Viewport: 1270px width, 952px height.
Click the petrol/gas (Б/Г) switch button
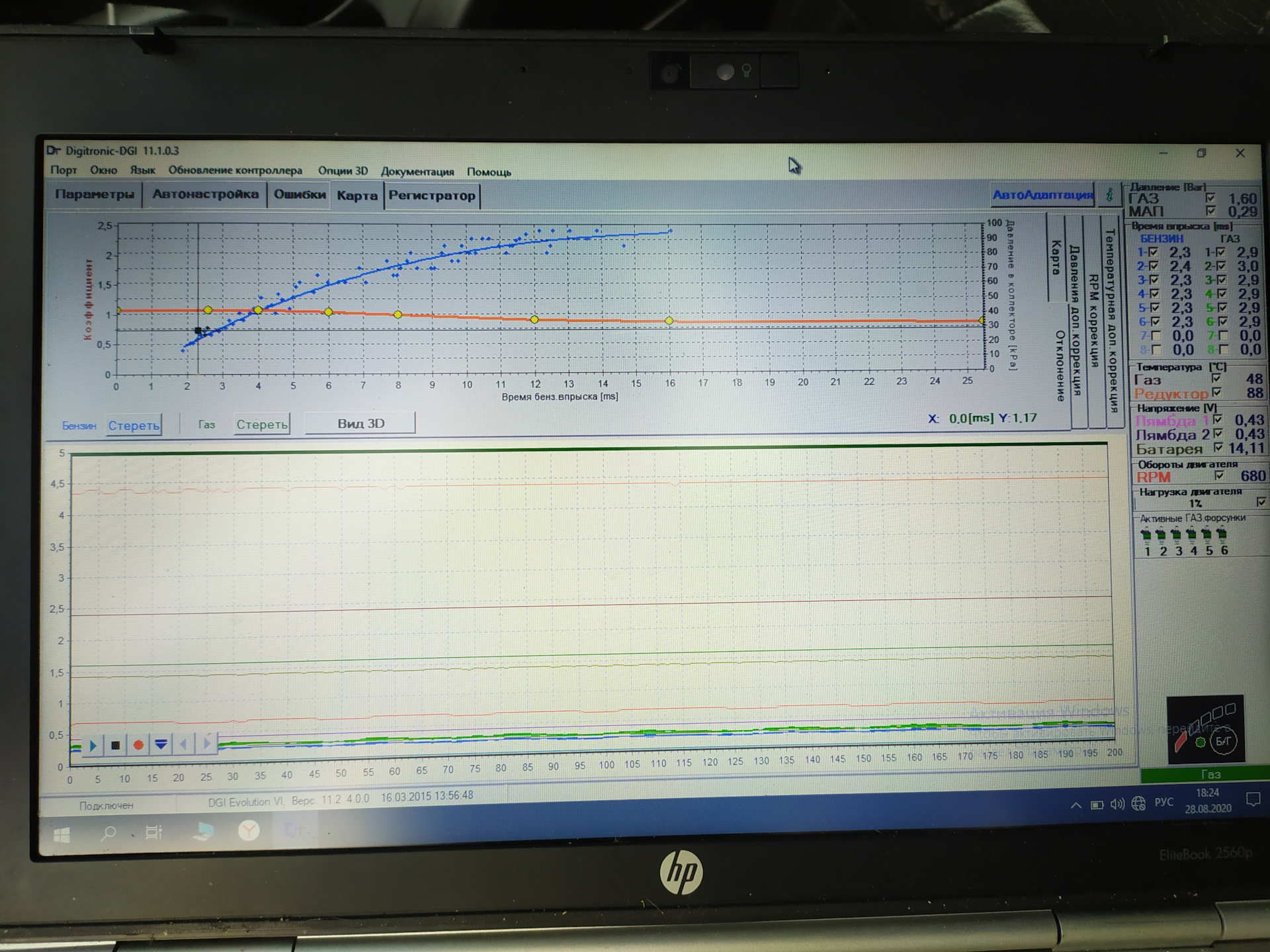1223,741
